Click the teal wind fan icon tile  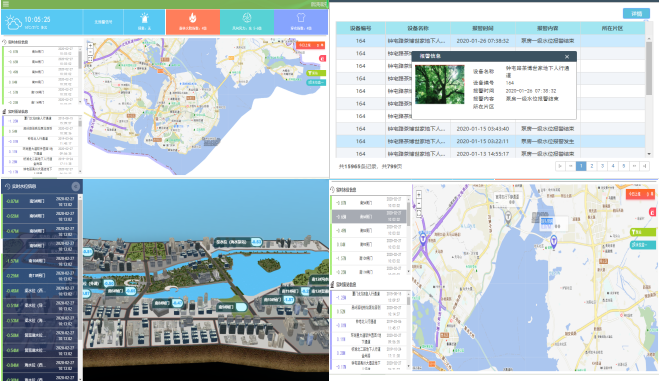[x=247, y=22]
